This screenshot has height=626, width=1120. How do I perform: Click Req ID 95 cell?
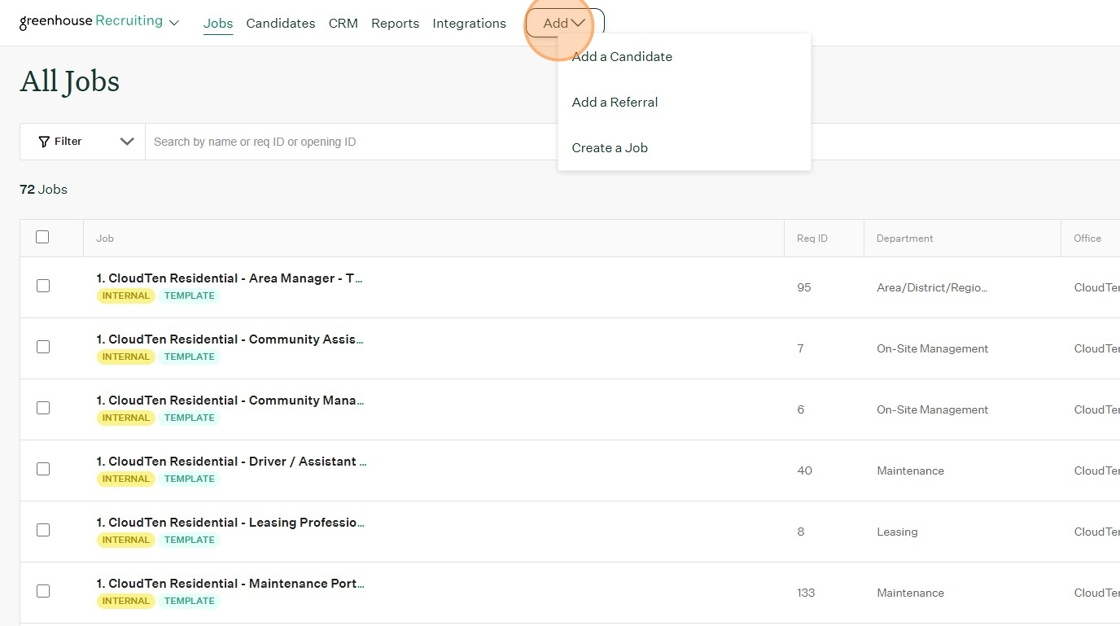click(x=804, y=287)
